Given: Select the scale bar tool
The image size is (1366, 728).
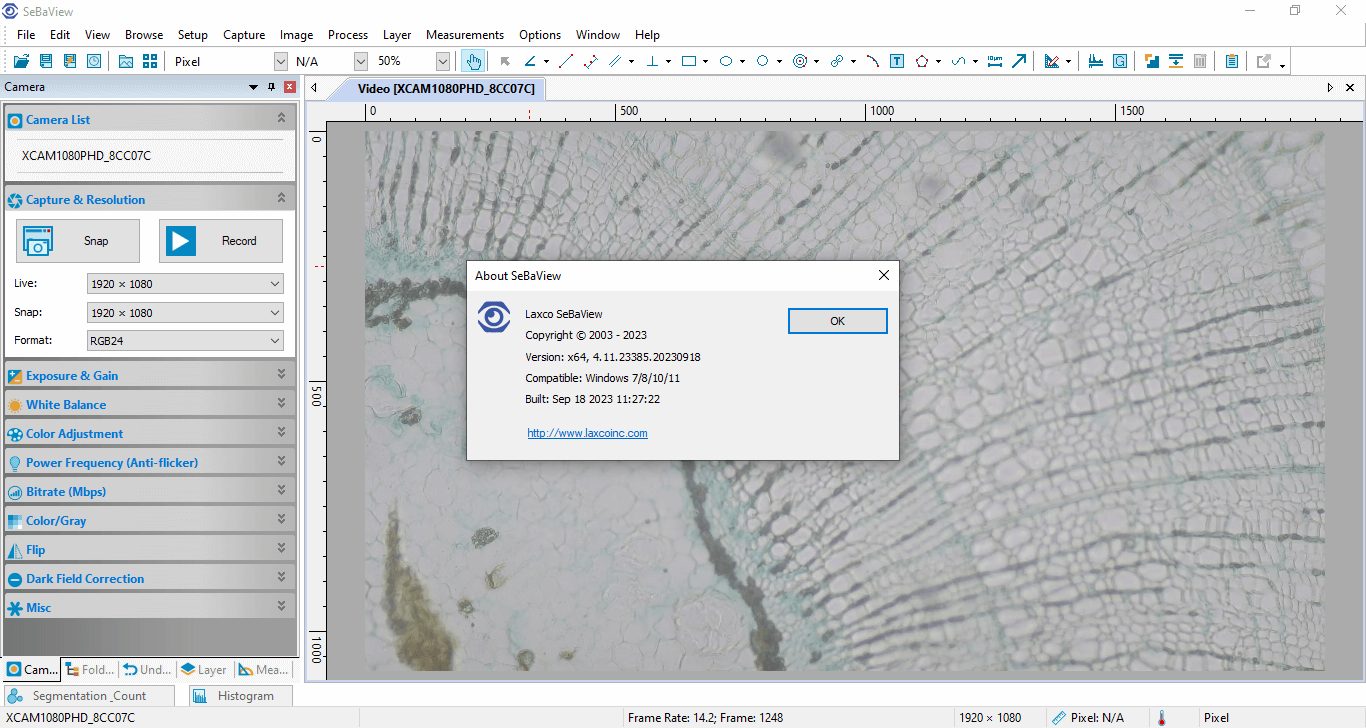Looking at the screenshot, I should (x=994, y=61).
